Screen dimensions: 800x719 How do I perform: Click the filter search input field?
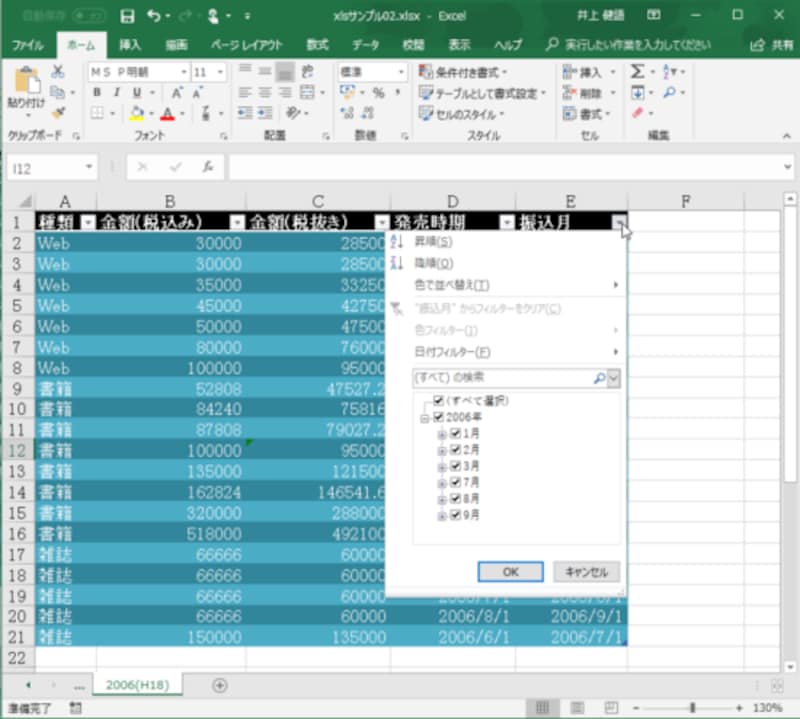490,378
